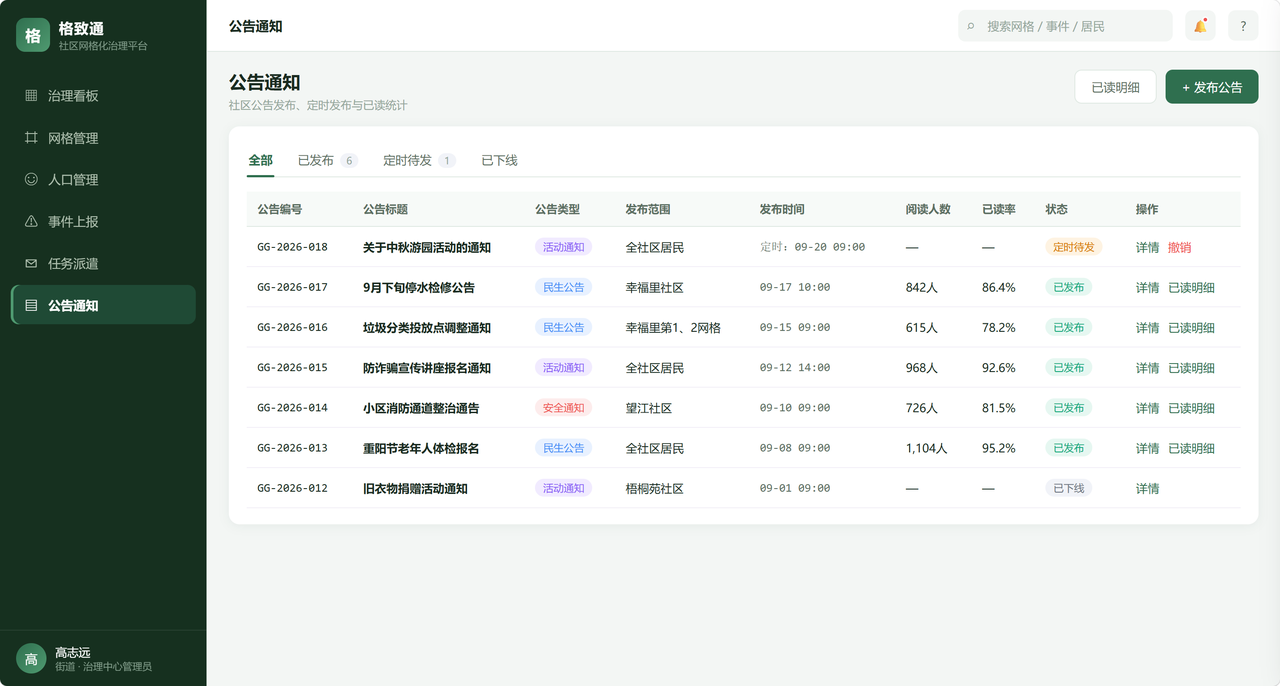Image resolution: width=1280 pixels, height=686 pixels.
Task: Click the 高 user avatar
Action: 31,659
